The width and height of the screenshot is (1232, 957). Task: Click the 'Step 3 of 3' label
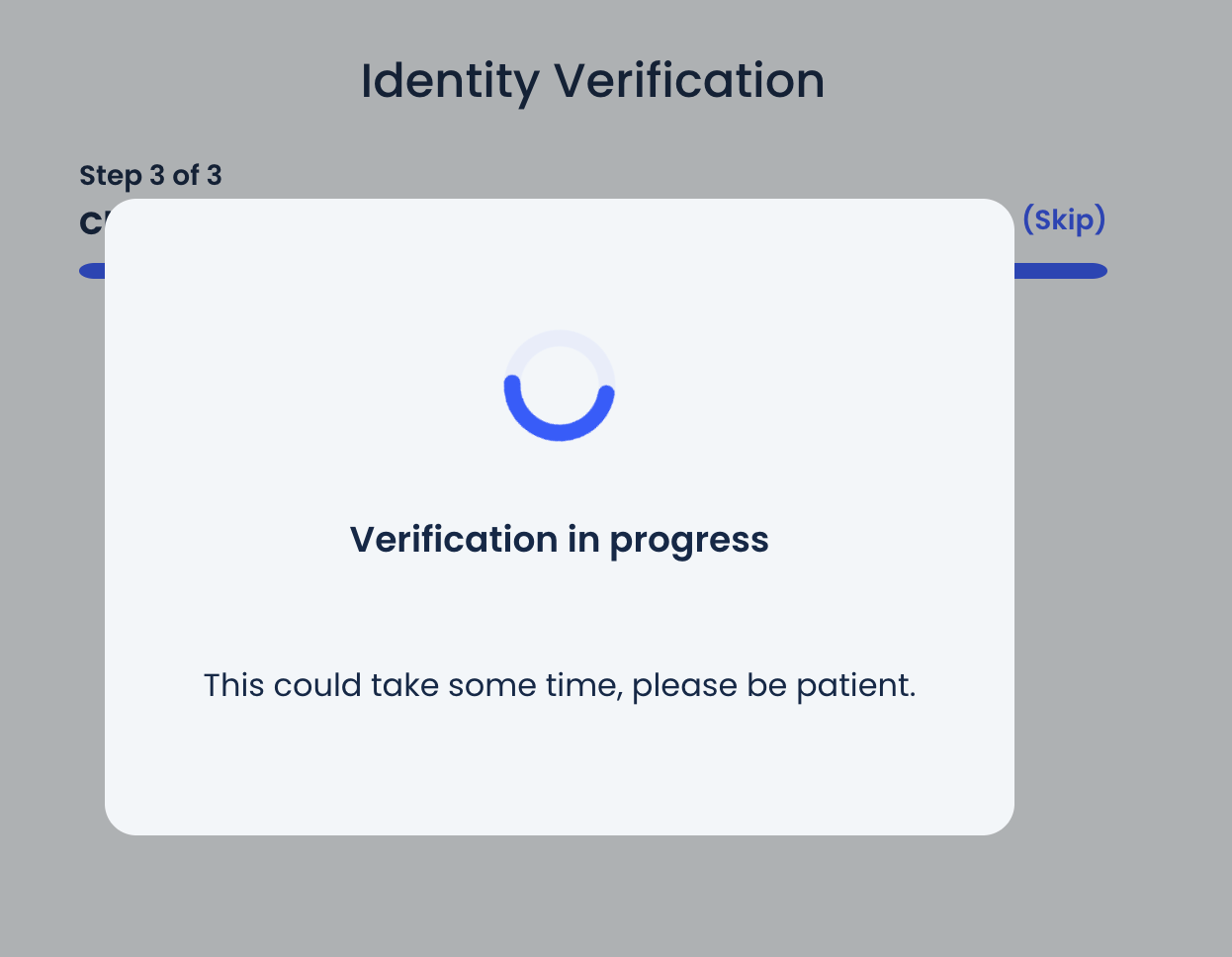click(x=150, y=176)
